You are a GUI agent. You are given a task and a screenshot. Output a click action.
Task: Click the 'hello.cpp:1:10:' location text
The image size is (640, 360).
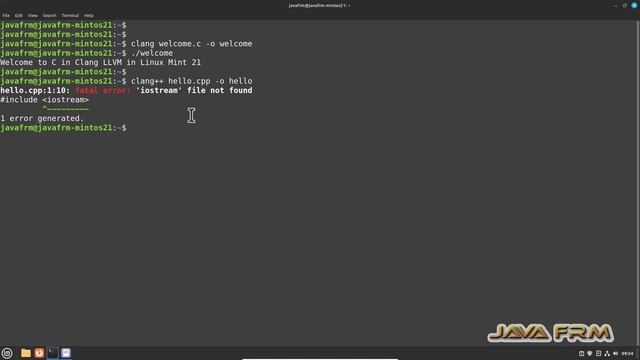click(x=35, y=90)
